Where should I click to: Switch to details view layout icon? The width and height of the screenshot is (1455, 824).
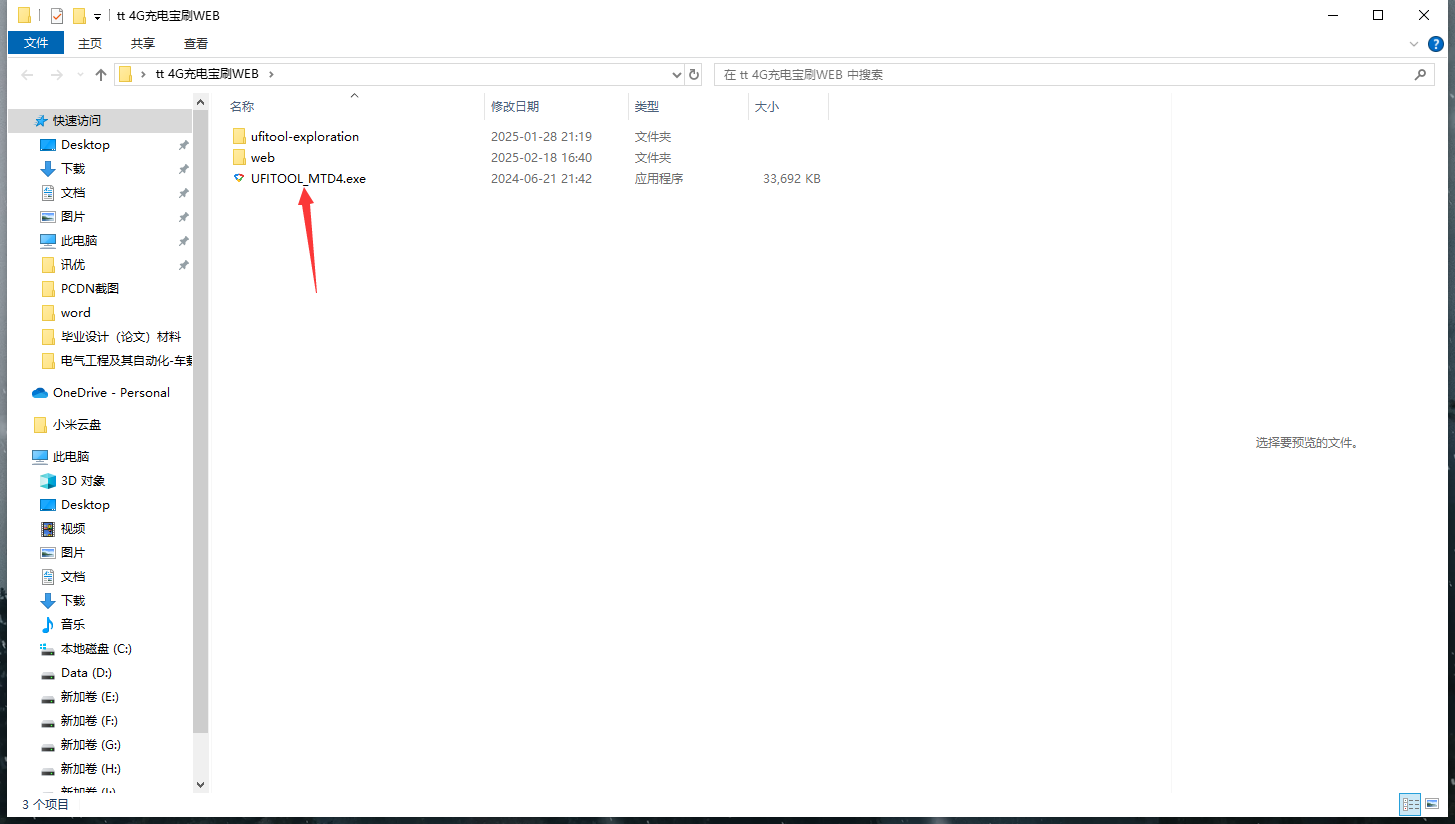[1410, 804]
